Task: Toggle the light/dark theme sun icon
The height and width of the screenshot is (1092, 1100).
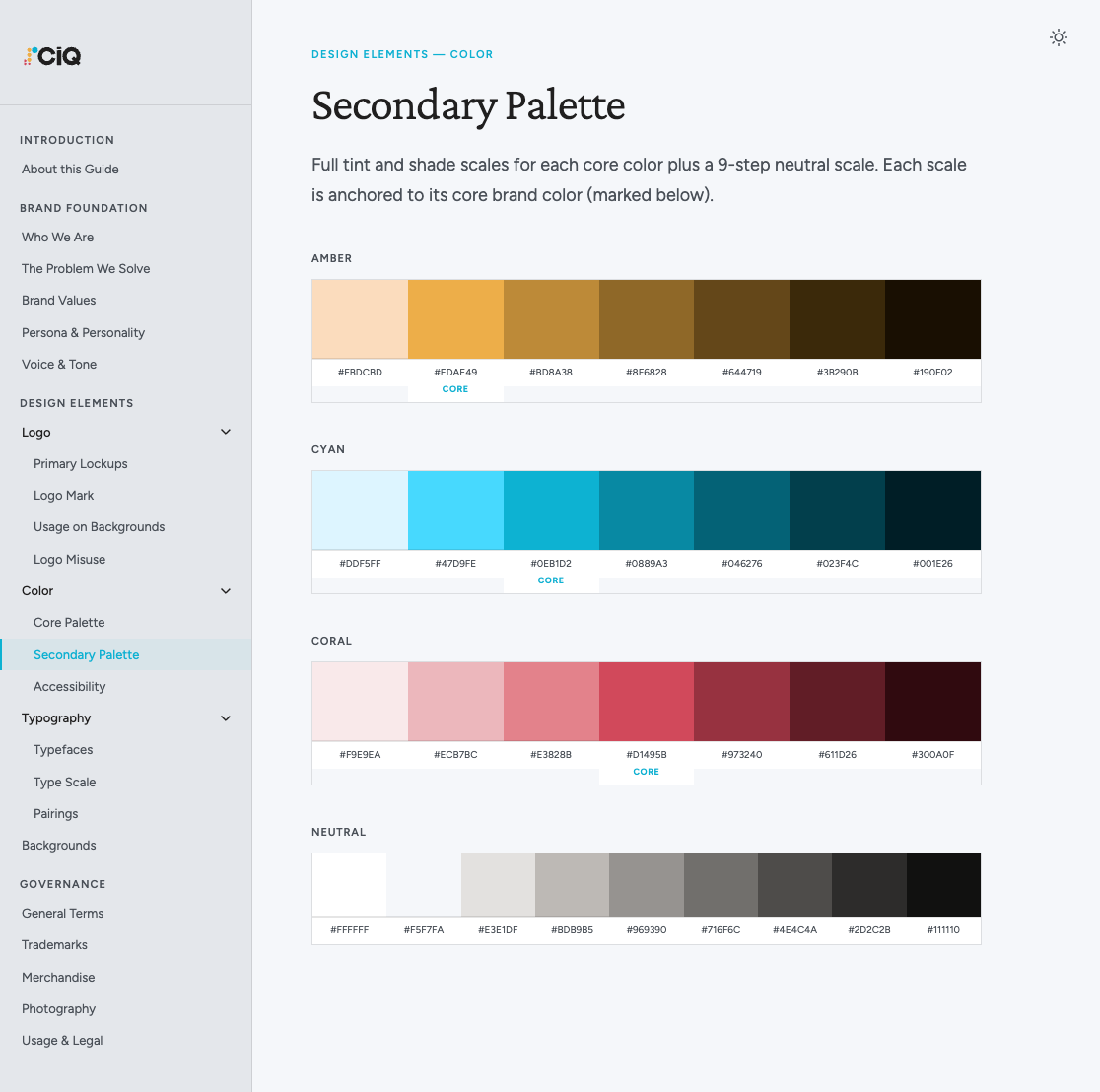Action: [x=1059, y=37]
